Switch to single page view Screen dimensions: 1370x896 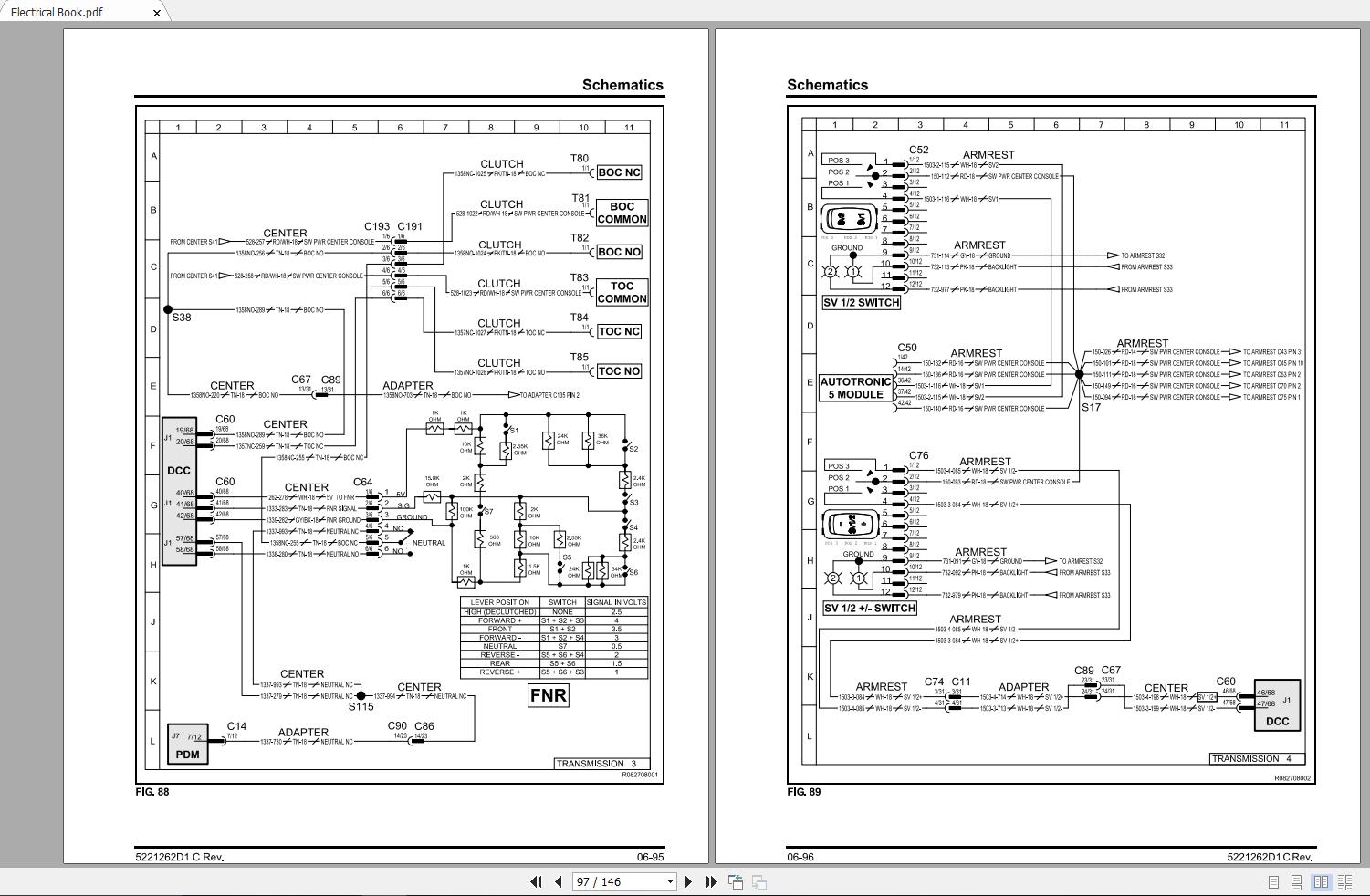click(1273, 881)
